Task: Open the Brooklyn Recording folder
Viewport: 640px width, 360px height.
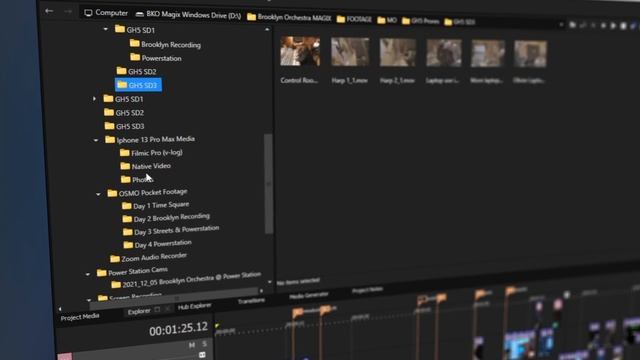Action: pyautogui.click(x=165, y=44)
